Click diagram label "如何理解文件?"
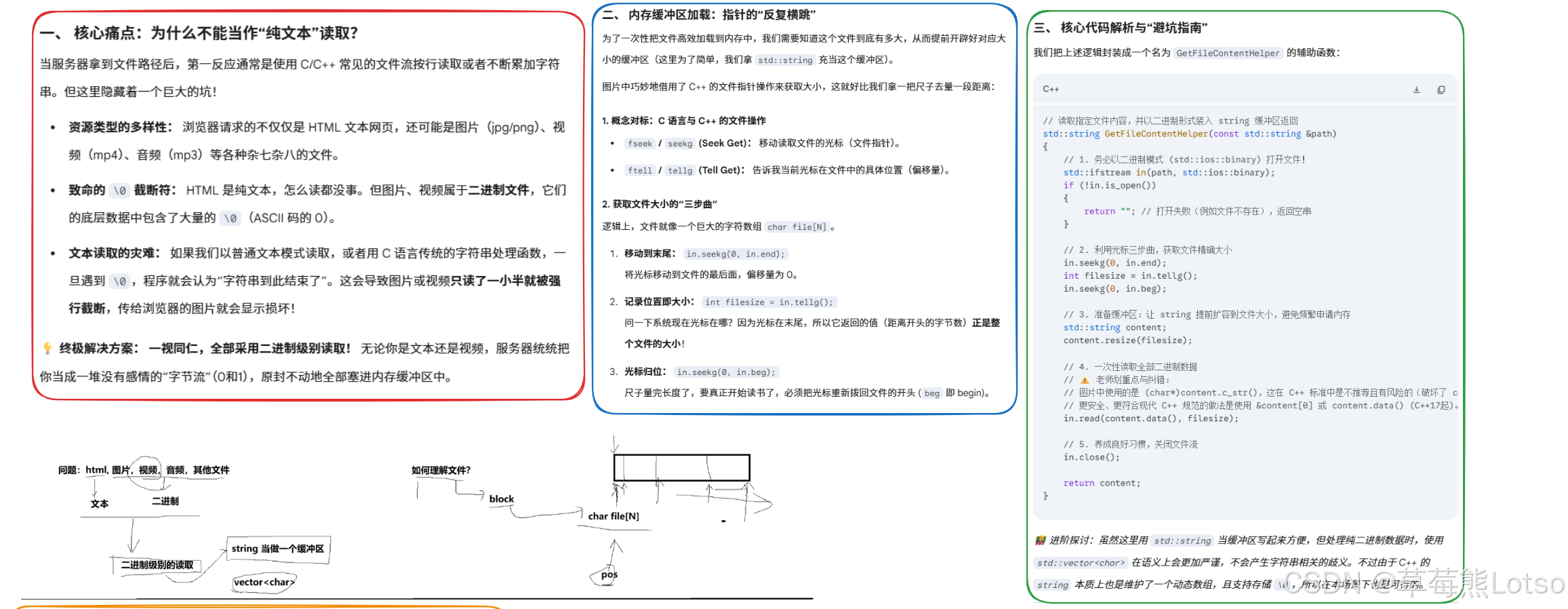Viewport: 1568px width, 609px height. coord(441,470)
